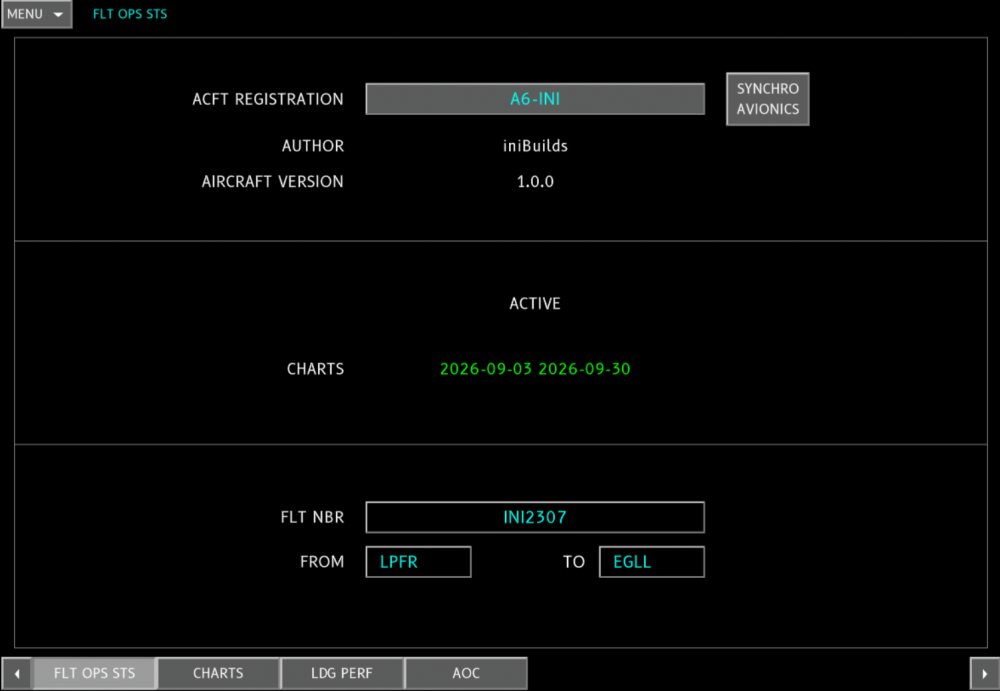Click the ACFT REGISTRATION label
Screen dimensions: 1000x691
click(268, 100)
